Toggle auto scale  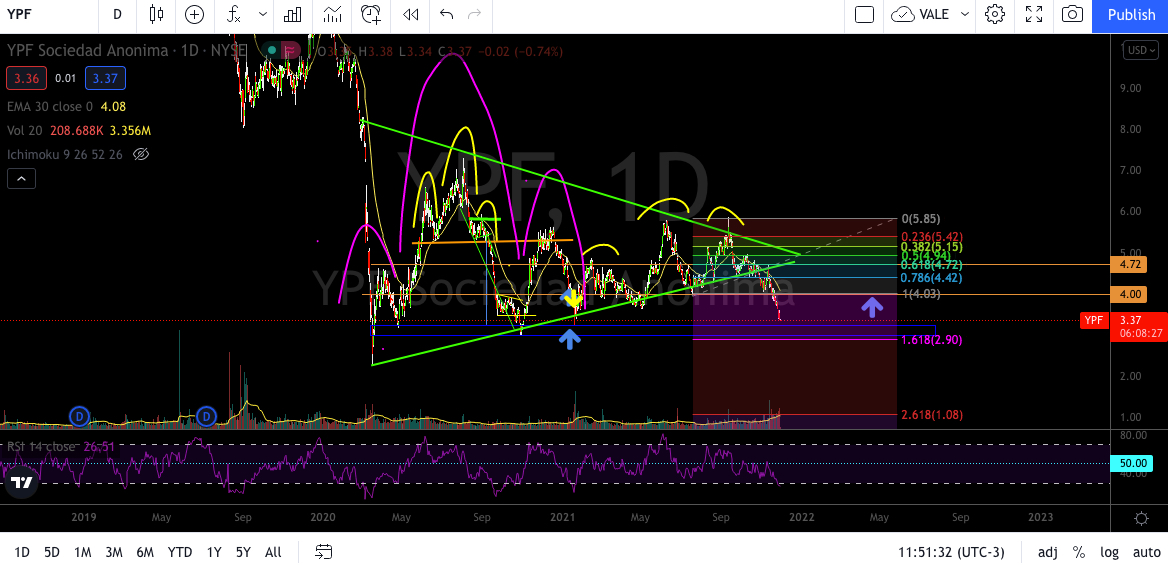pos(1146,553)
